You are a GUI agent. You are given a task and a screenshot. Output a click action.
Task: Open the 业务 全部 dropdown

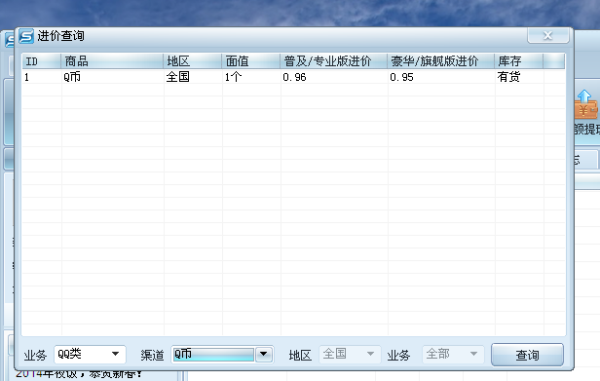point(453,354)
